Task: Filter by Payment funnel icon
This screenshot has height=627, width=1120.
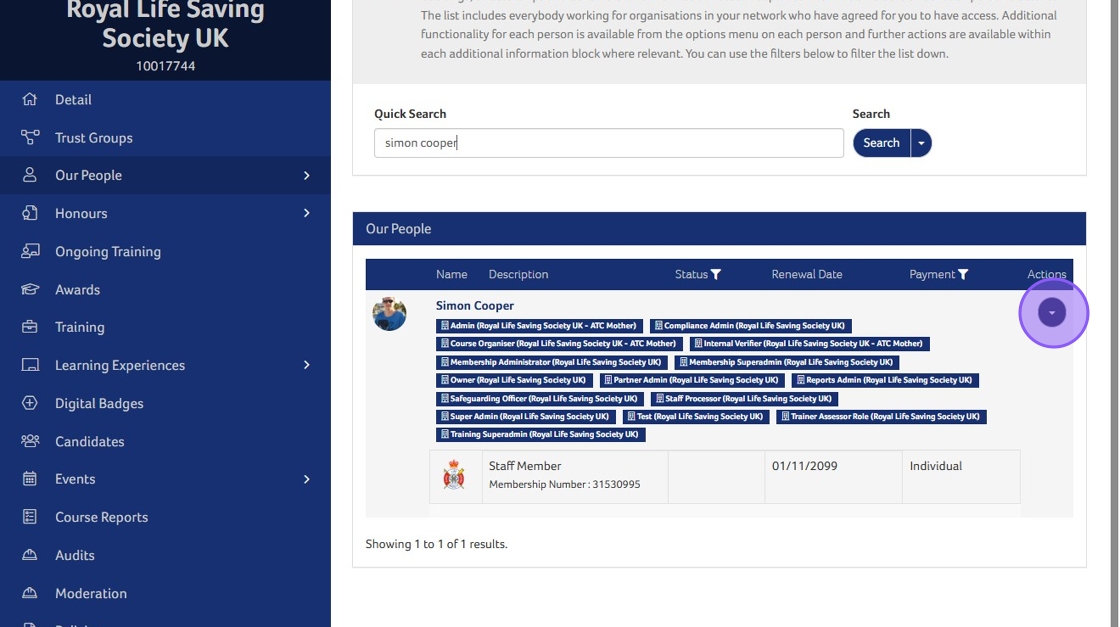Action: tap(963, 274)
